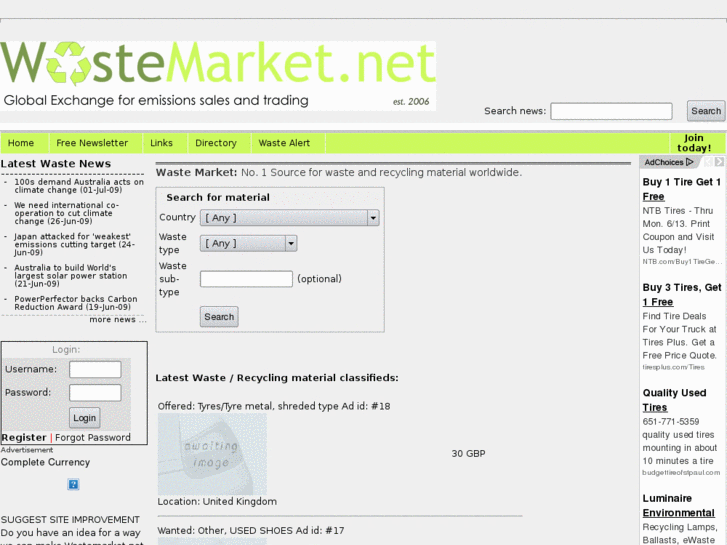Screen dimensions: 727x545
Task: Open 'Buy 3 Tires, Get 1 Free' ad
Action: coord(682,295)
